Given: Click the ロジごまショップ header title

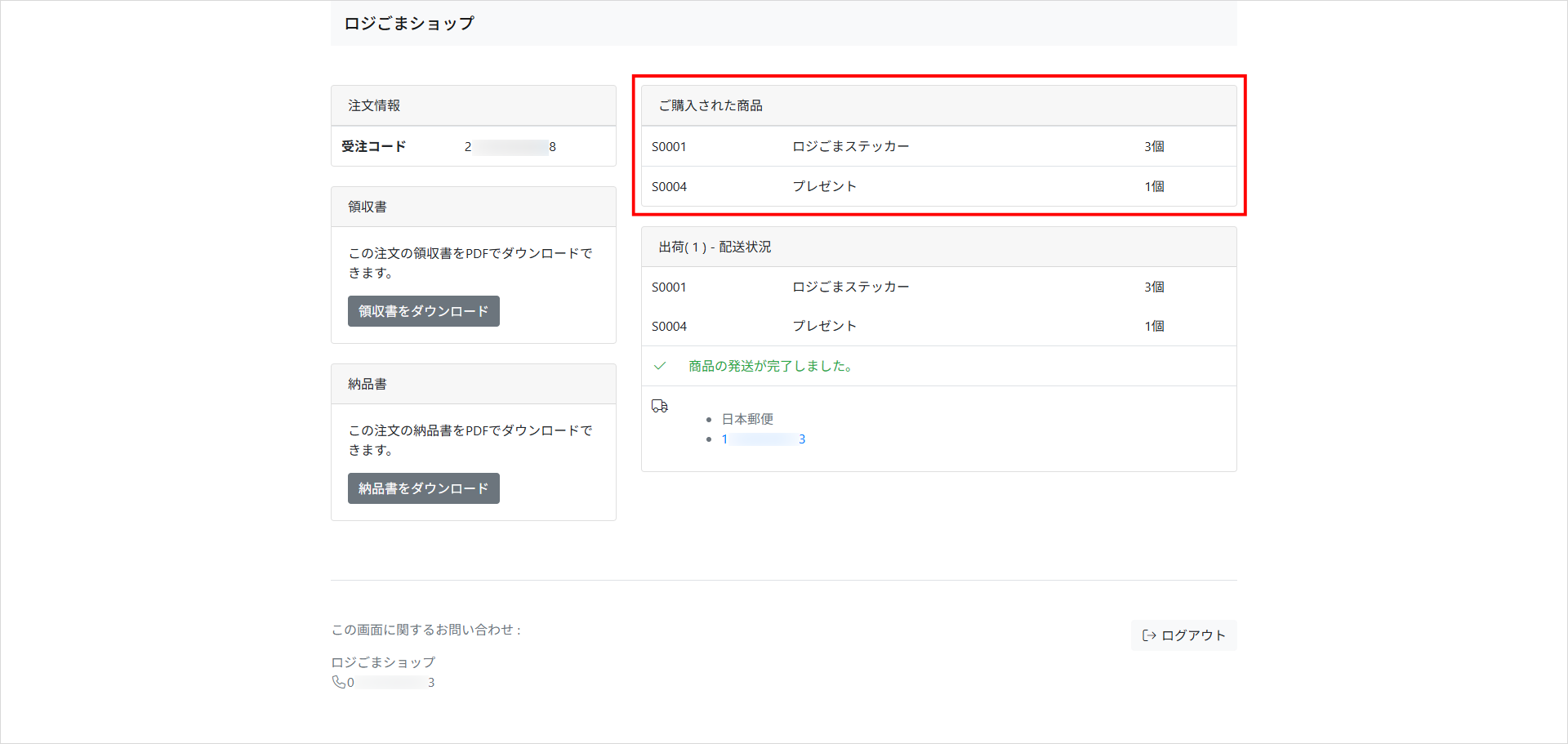Looking at the screenshot, I should pyautogui.click(x=409, y=24).
